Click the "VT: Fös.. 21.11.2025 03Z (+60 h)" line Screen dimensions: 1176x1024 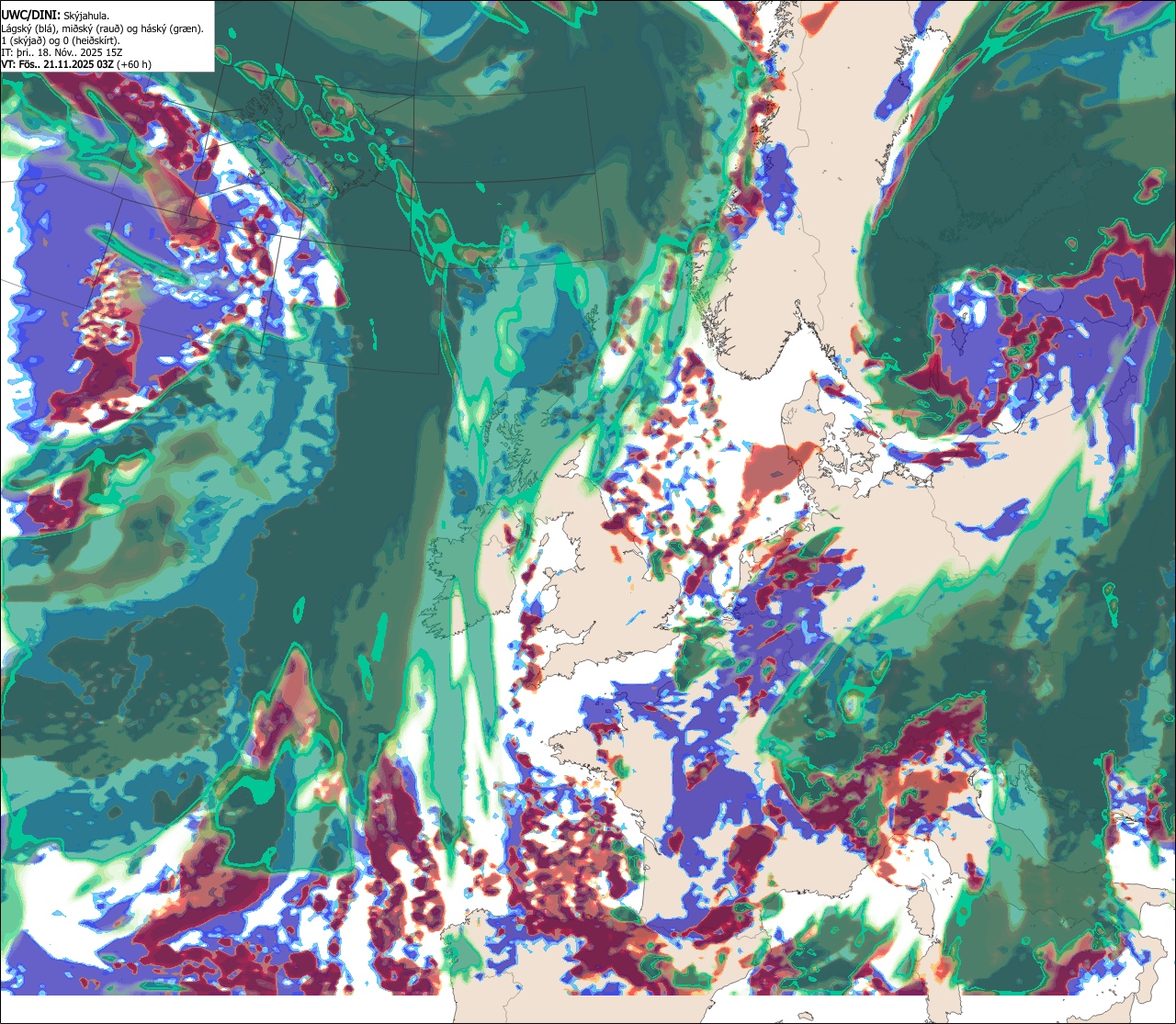pyautogui.click(x=76, y=64)
